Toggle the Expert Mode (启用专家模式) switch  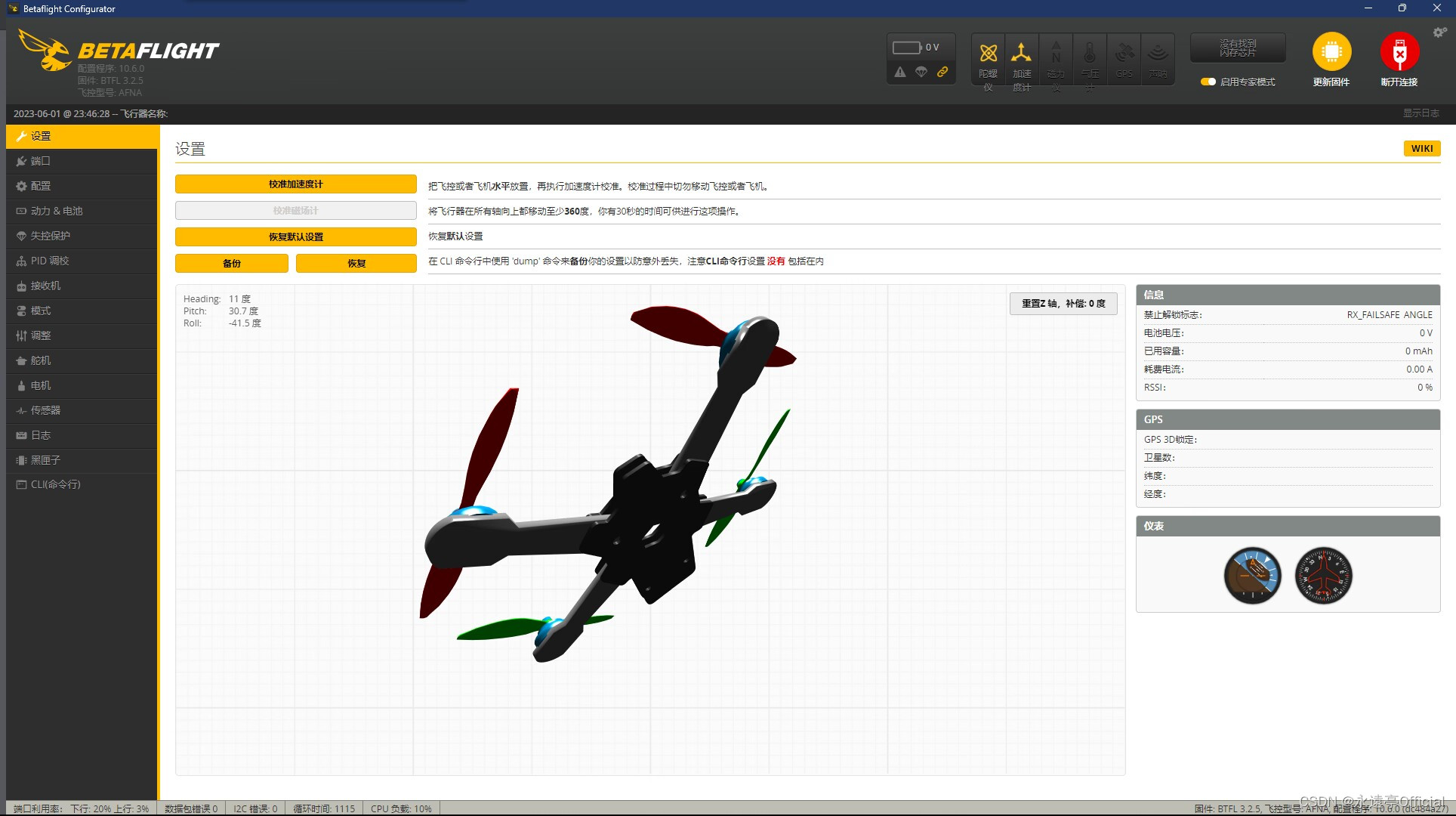1208,82
